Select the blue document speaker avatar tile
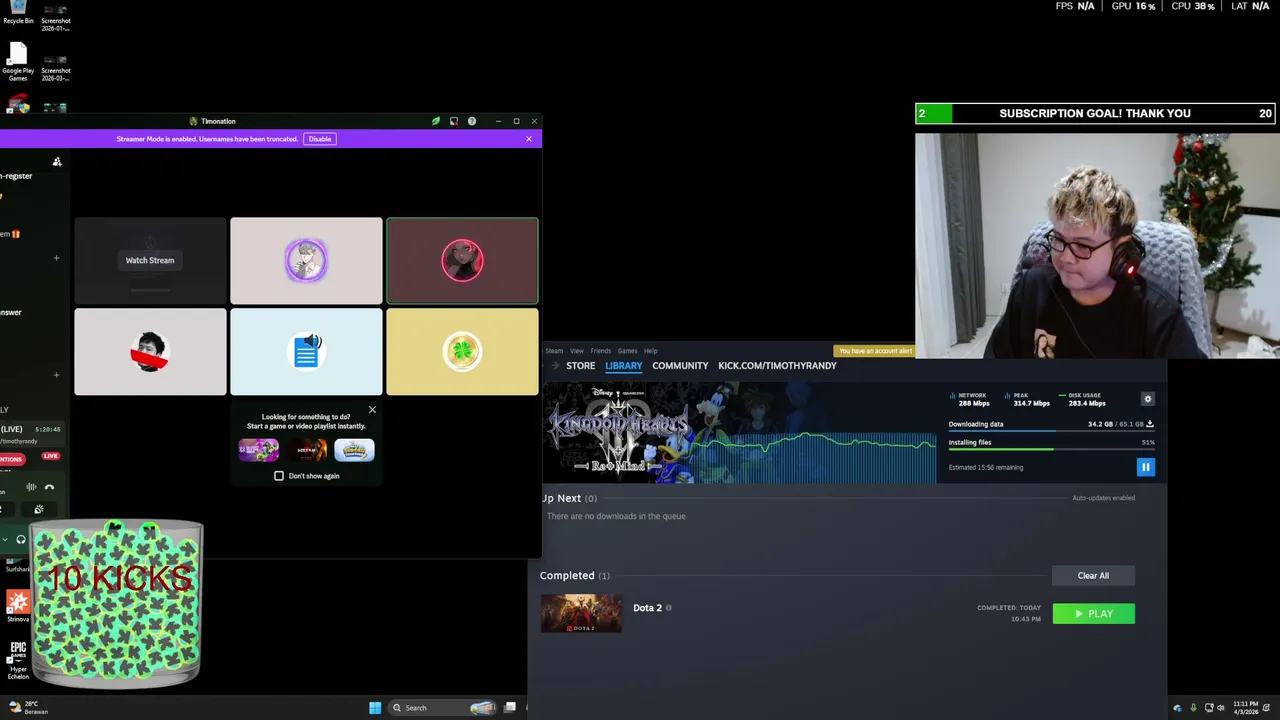 [x=306, y=352]
